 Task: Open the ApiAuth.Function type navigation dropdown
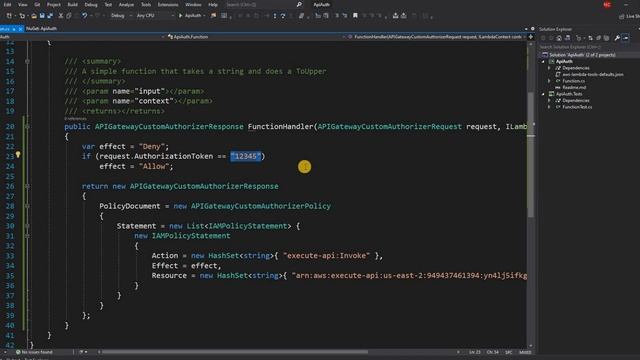click(255, 37)
